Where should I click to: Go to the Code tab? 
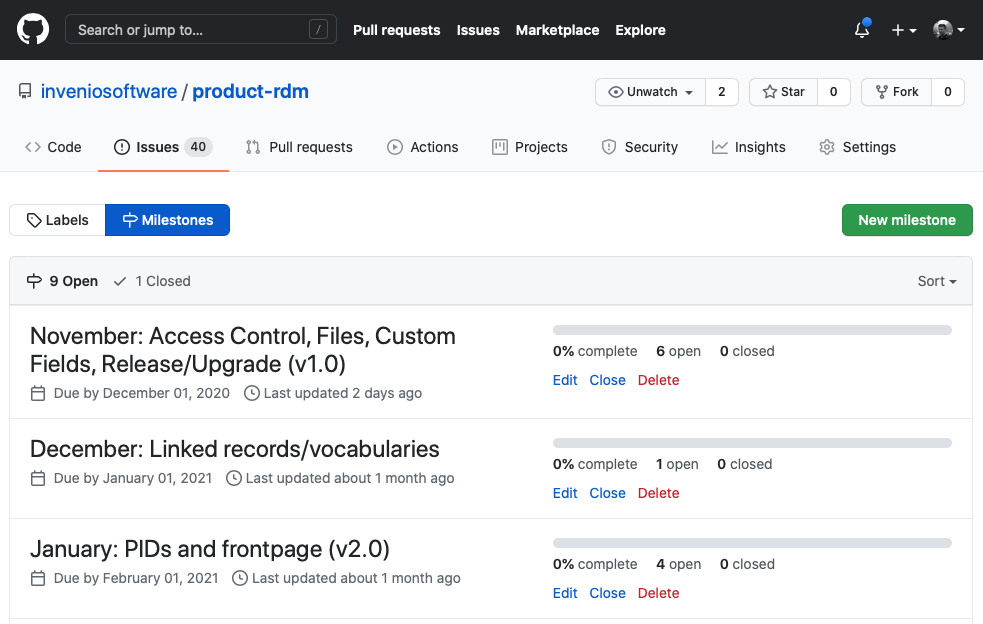click(53, 147)
